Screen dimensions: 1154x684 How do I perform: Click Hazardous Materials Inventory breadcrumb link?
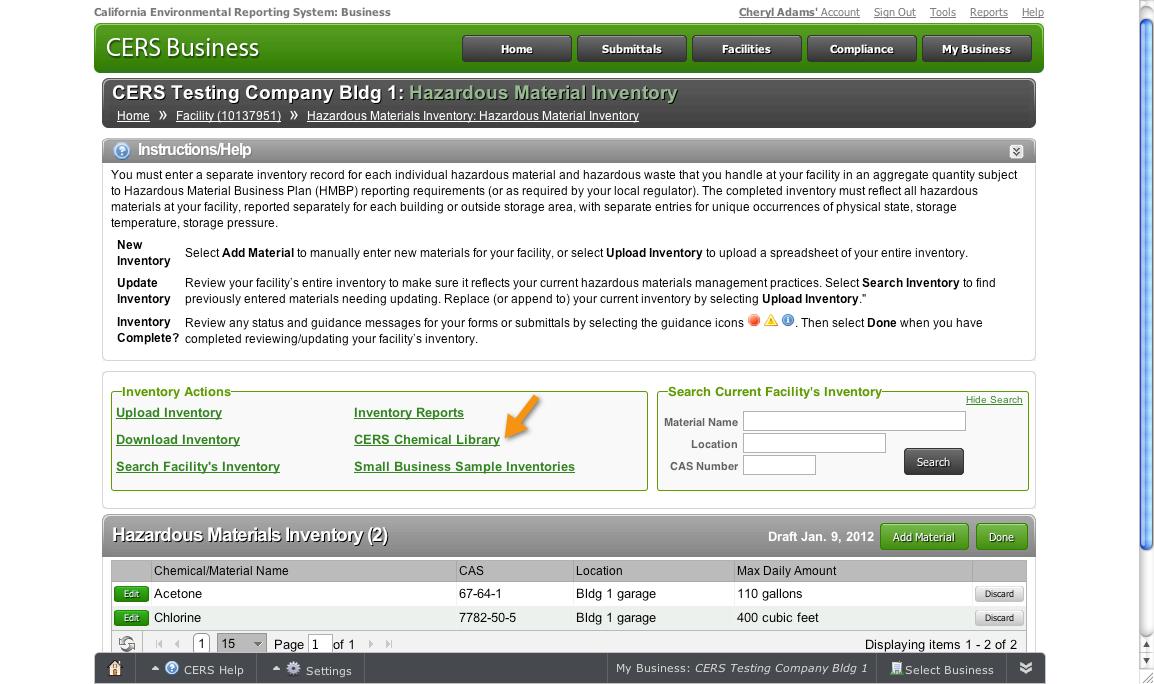[472, 116]
